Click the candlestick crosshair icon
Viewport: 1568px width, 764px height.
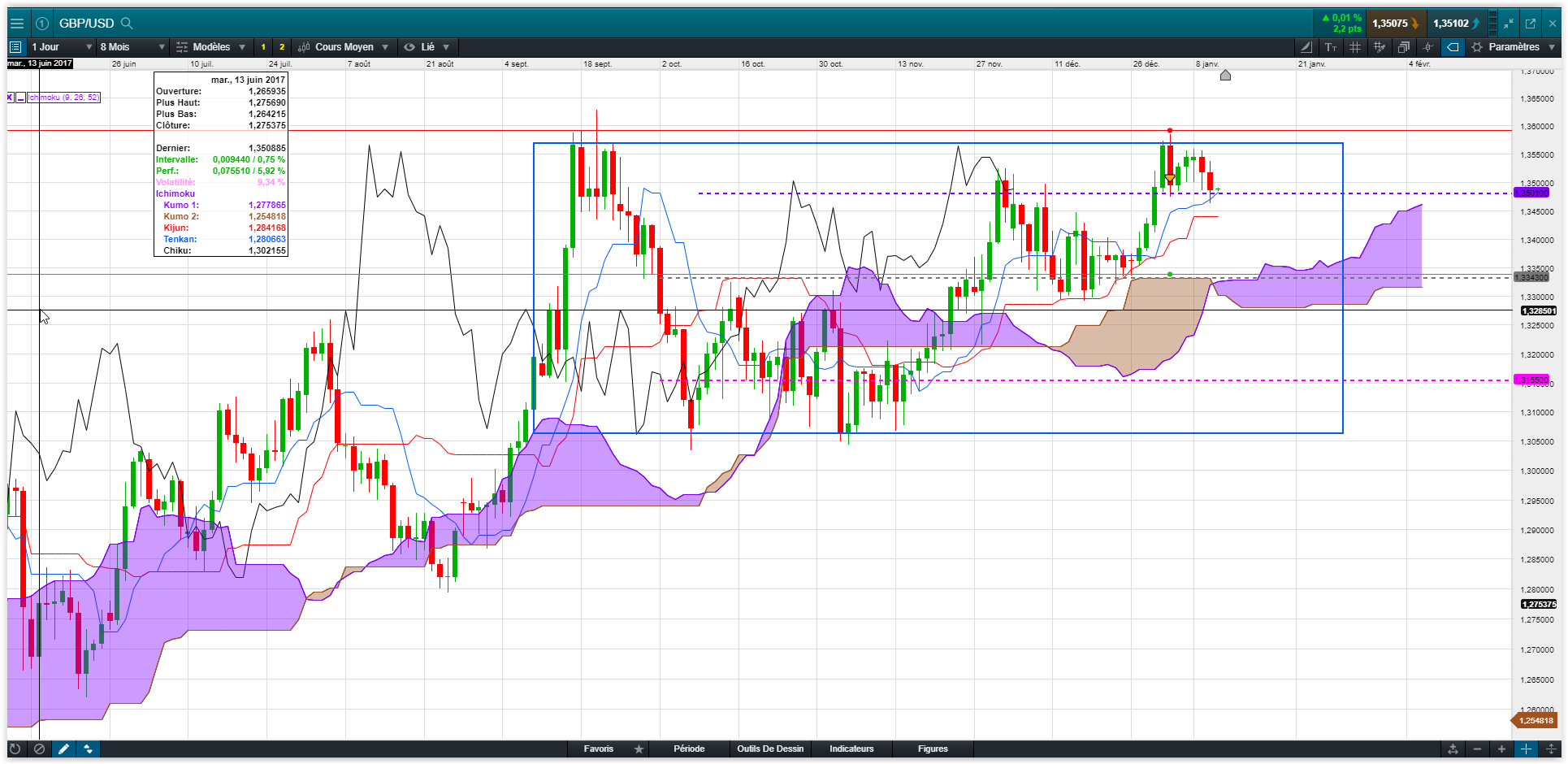point(1428,47)
